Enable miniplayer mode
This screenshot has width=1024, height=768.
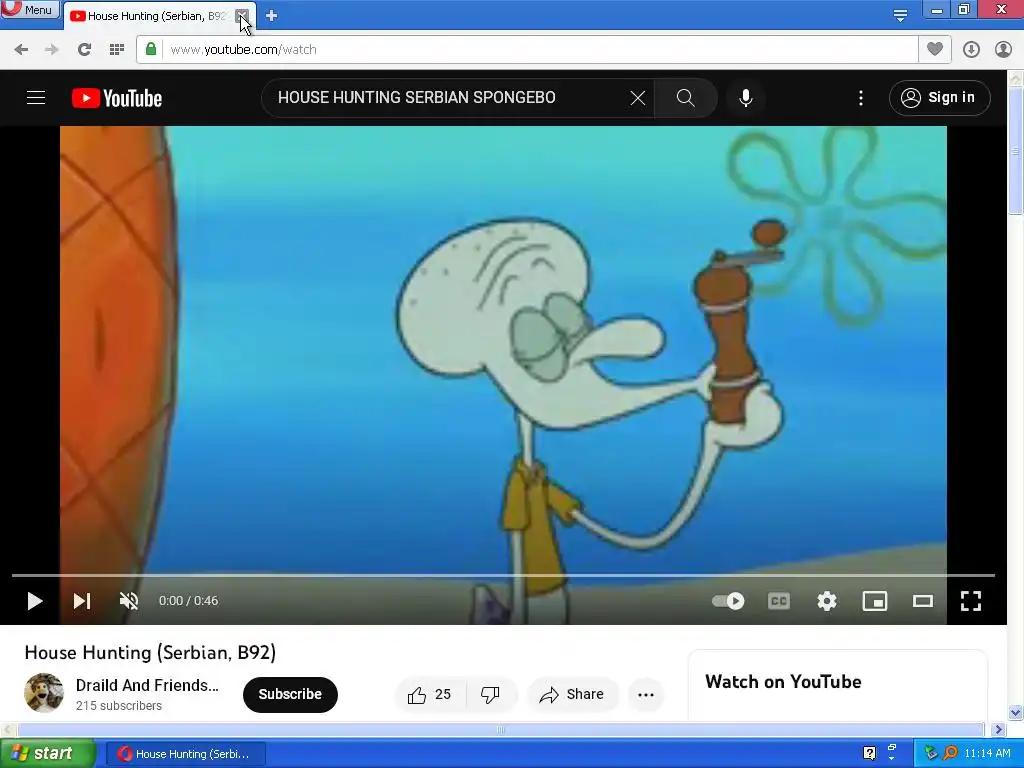874,601
